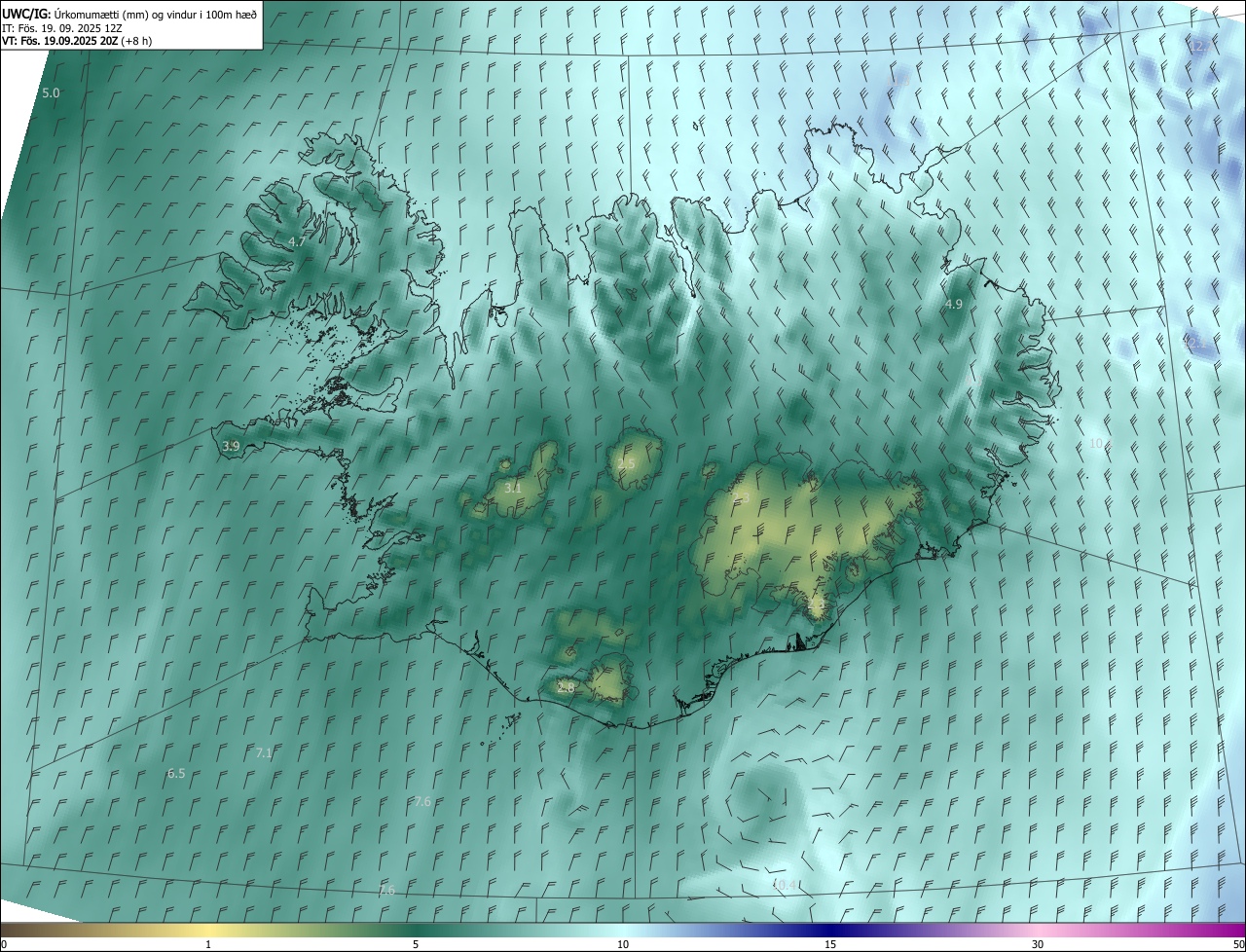The height and width of the screenshot is (952, 1246).
Task: Click the 50 tick on the color scale
Action: pos(1238,944)
